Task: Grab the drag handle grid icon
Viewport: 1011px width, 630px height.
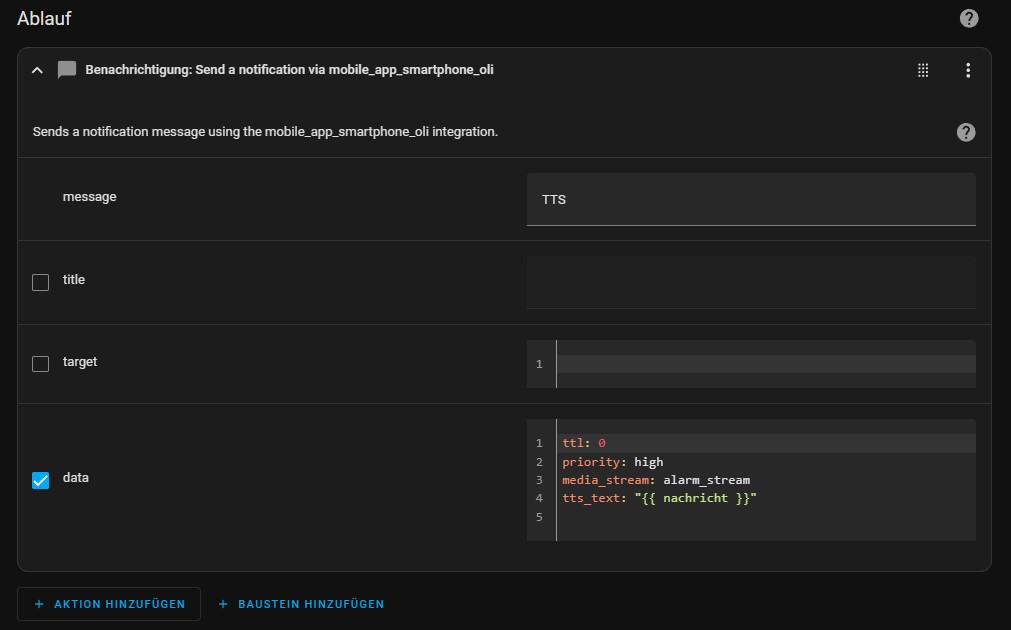Action: [923, 70]
